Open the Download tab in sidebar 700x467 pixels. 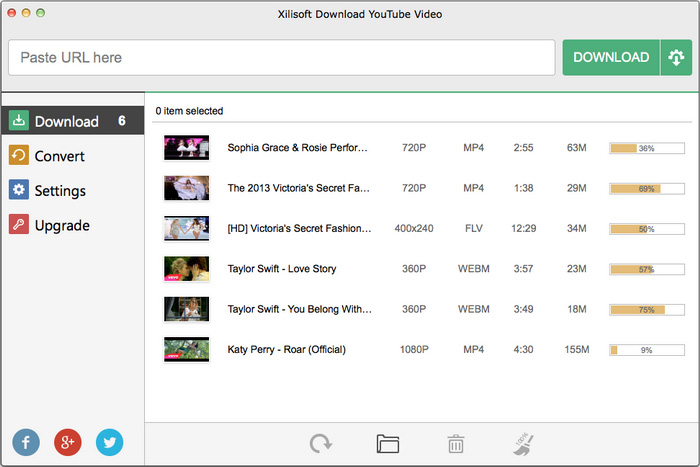pos(66,121)
